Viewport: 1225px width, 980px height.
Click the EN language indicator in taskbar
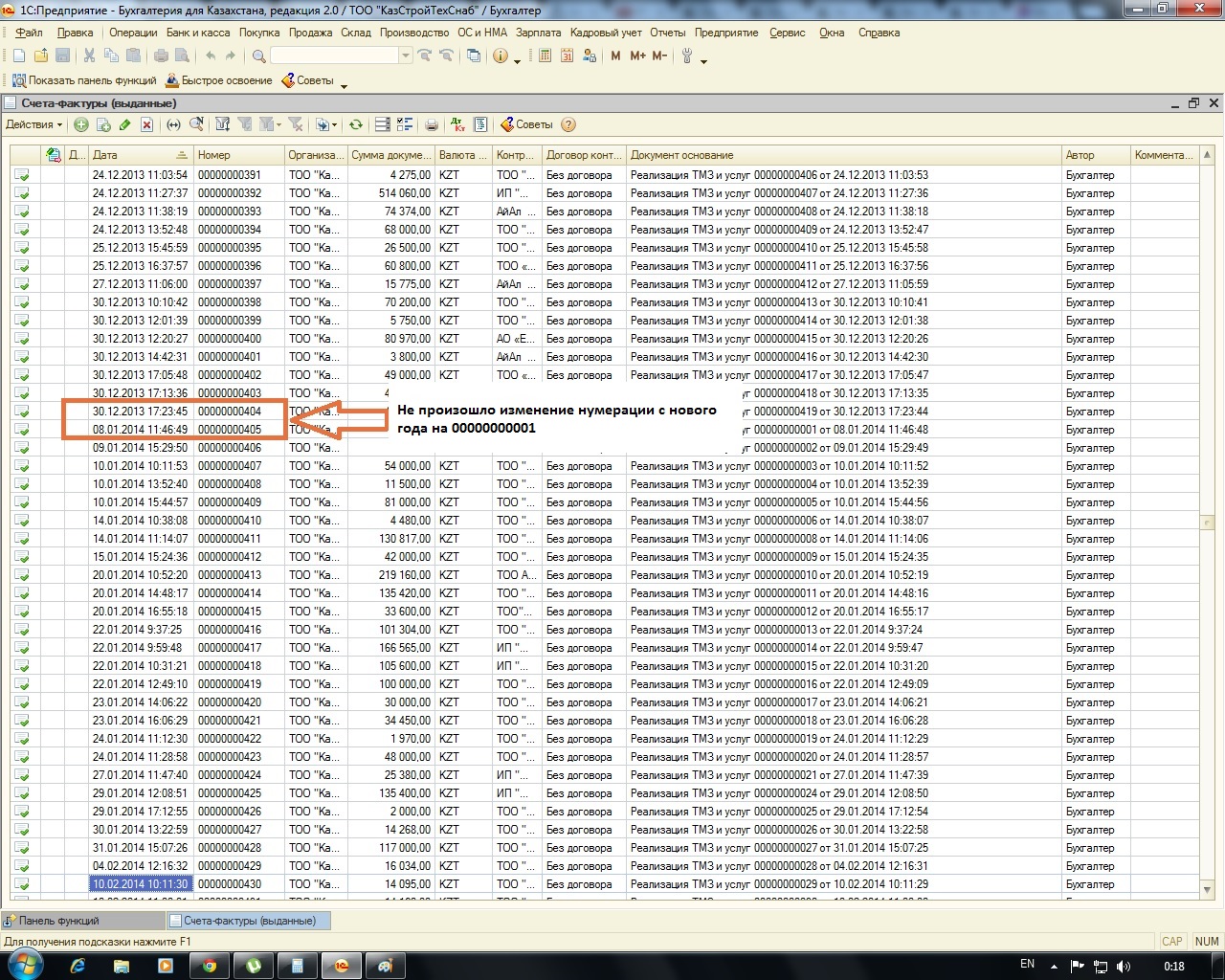pyautogui.click(x=1027, y=965)
